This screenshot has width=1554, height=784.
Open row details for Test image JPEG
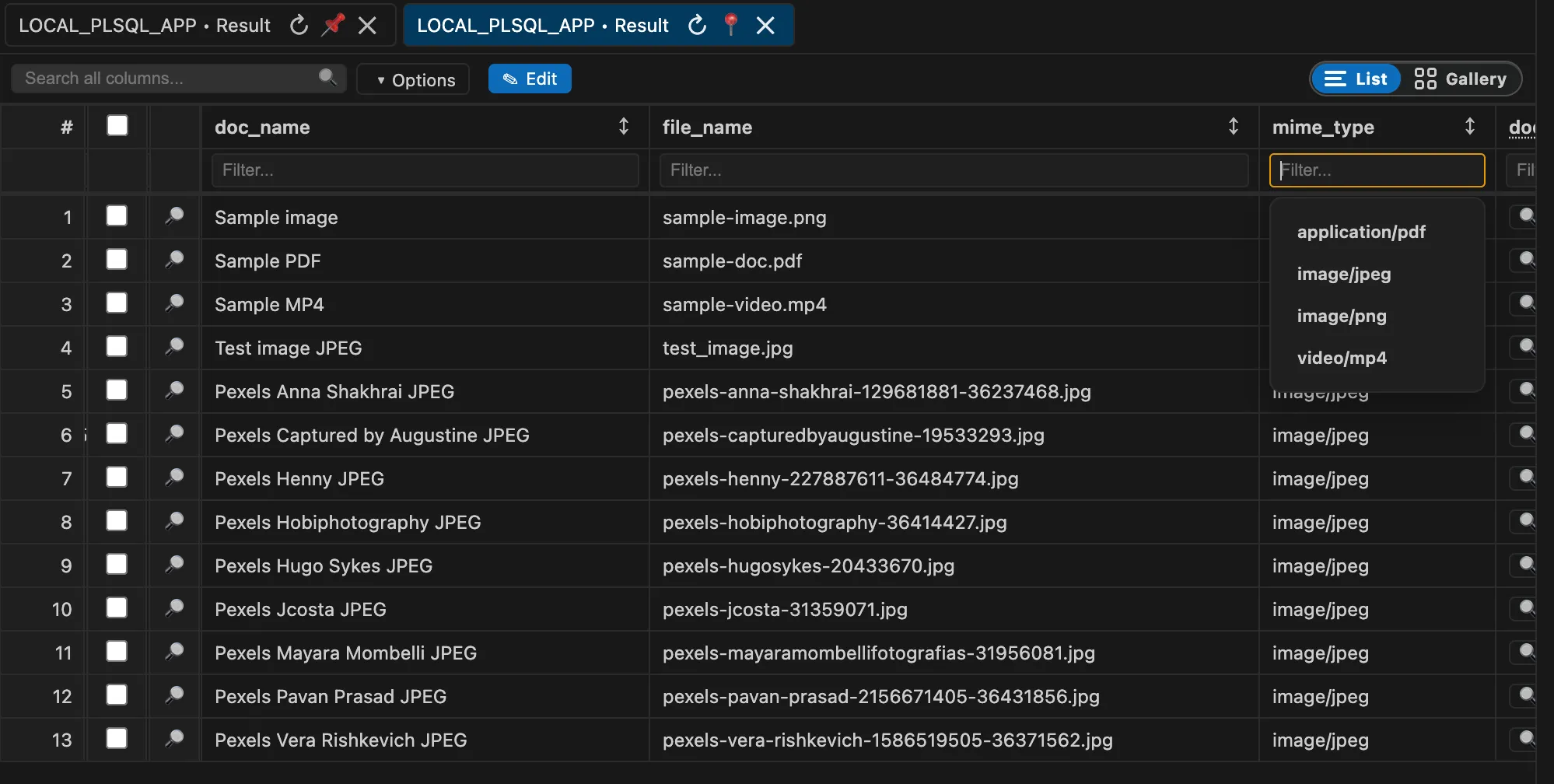pyautogui.click(x=174, y=347)
